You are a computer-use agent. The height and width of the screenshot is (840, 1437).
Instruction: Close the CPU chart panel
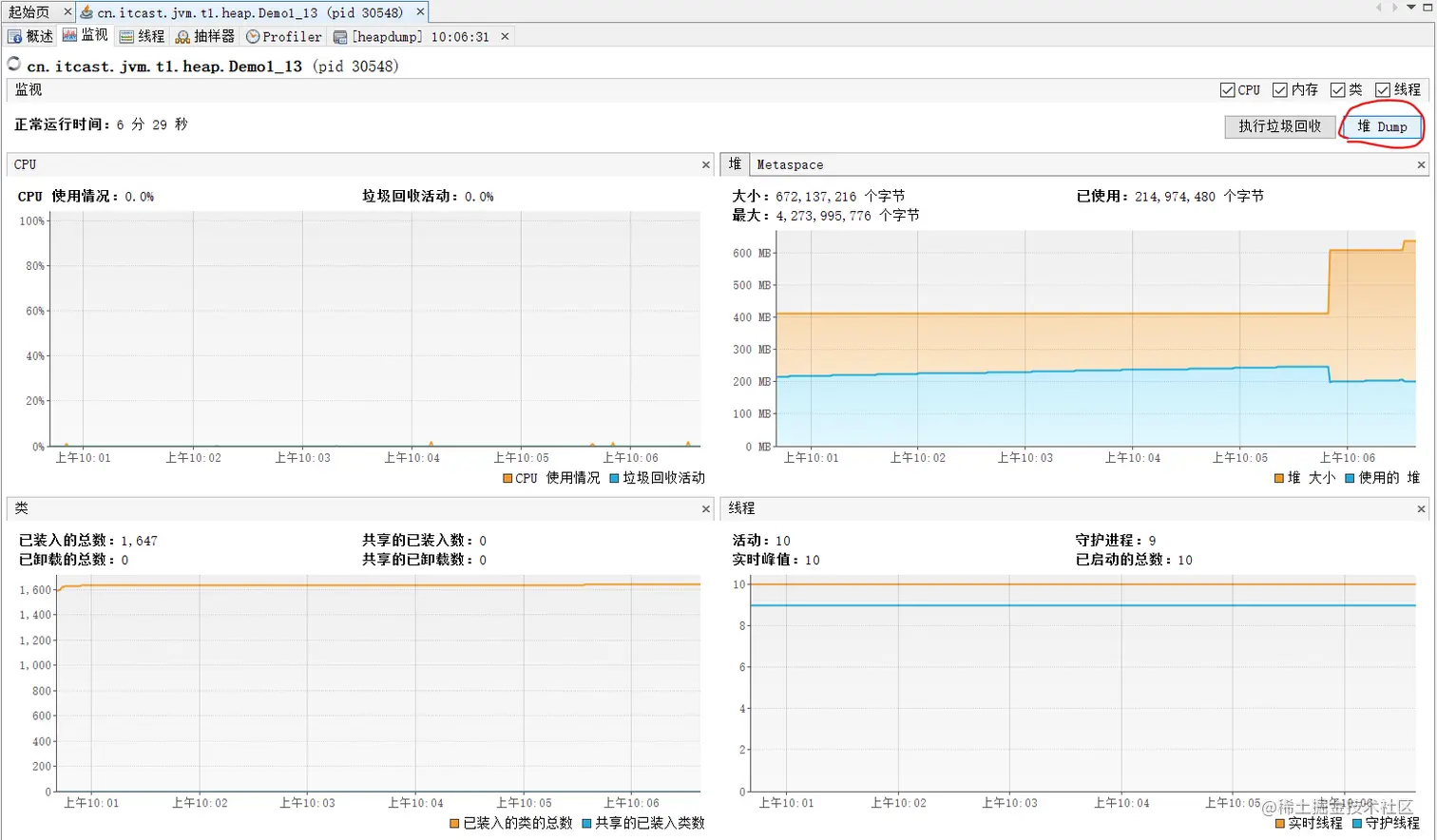pos(705,165)
